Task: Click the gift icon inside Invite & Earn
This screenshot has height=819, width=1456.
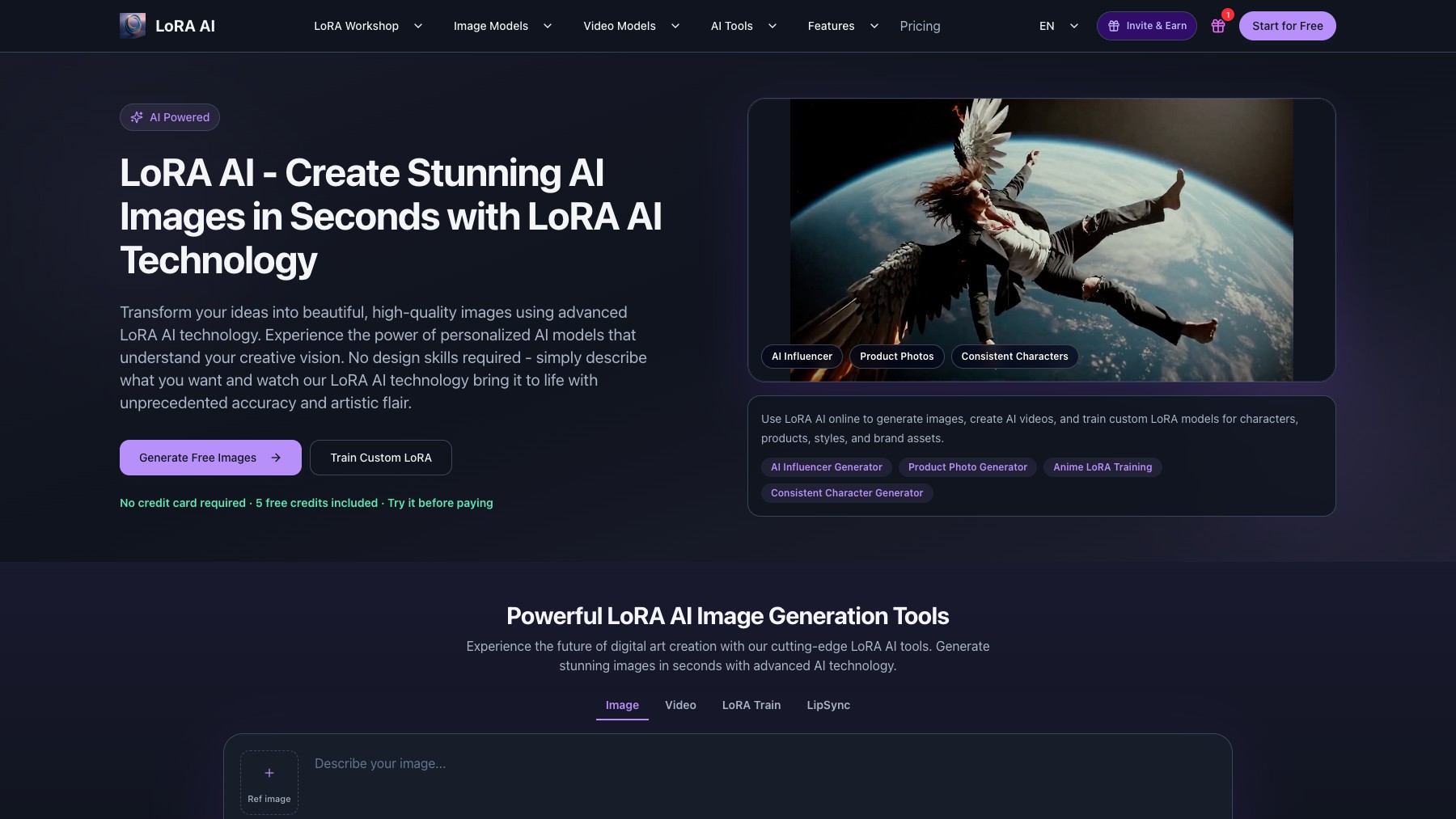Action: tap(1114, 26)
